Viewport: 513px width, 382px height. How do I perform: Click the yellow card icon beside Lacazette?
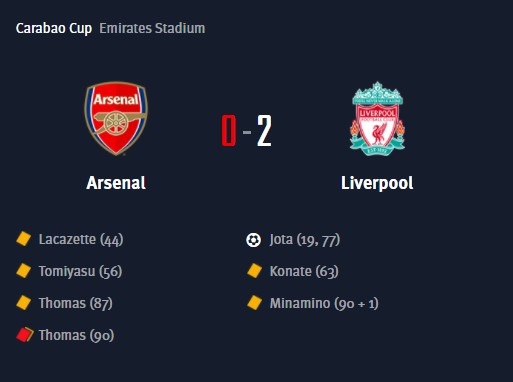point(24,239)
